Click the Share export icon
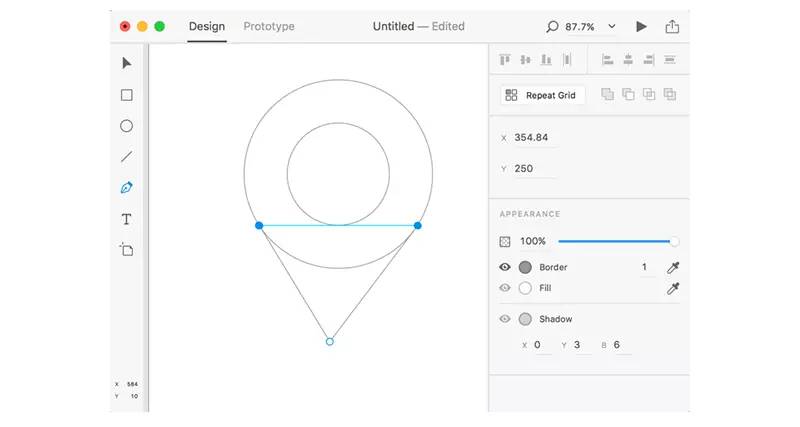The image size is (800, 427). (x=672, y=27)
